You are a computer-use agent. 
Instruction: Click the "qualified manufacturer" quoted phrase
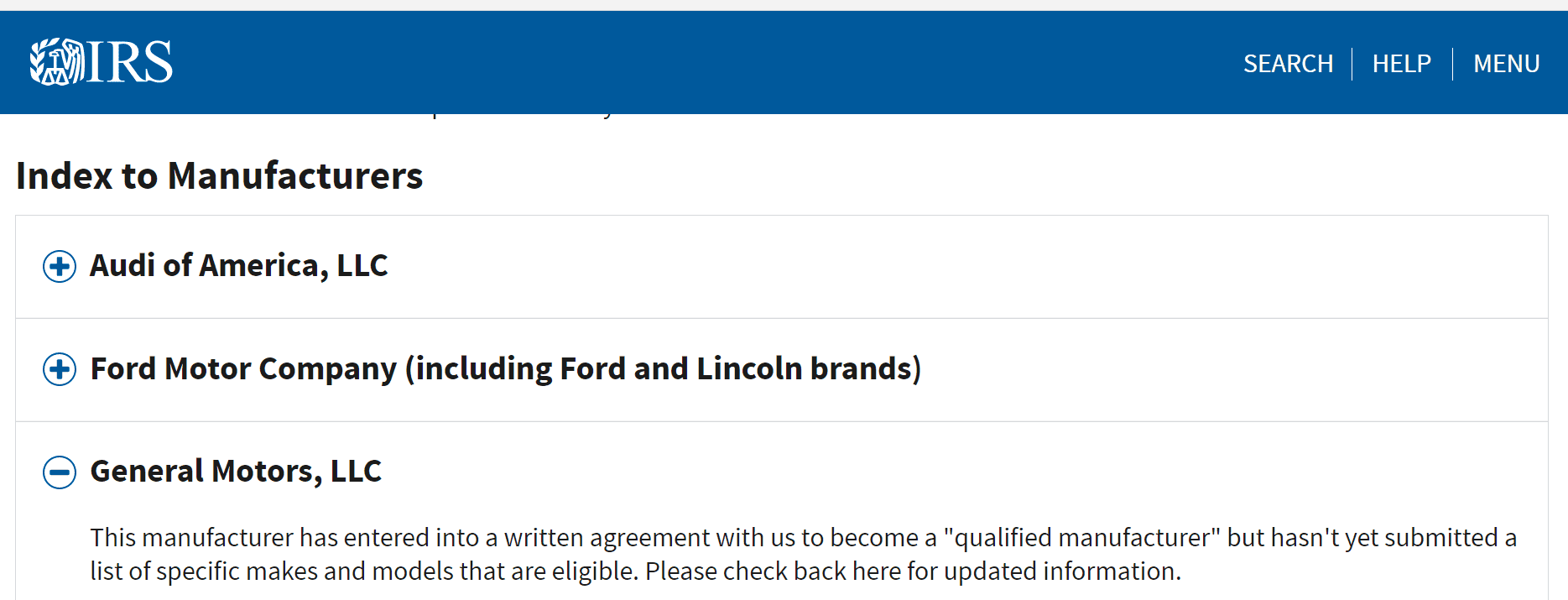(x=1081, y=538)
